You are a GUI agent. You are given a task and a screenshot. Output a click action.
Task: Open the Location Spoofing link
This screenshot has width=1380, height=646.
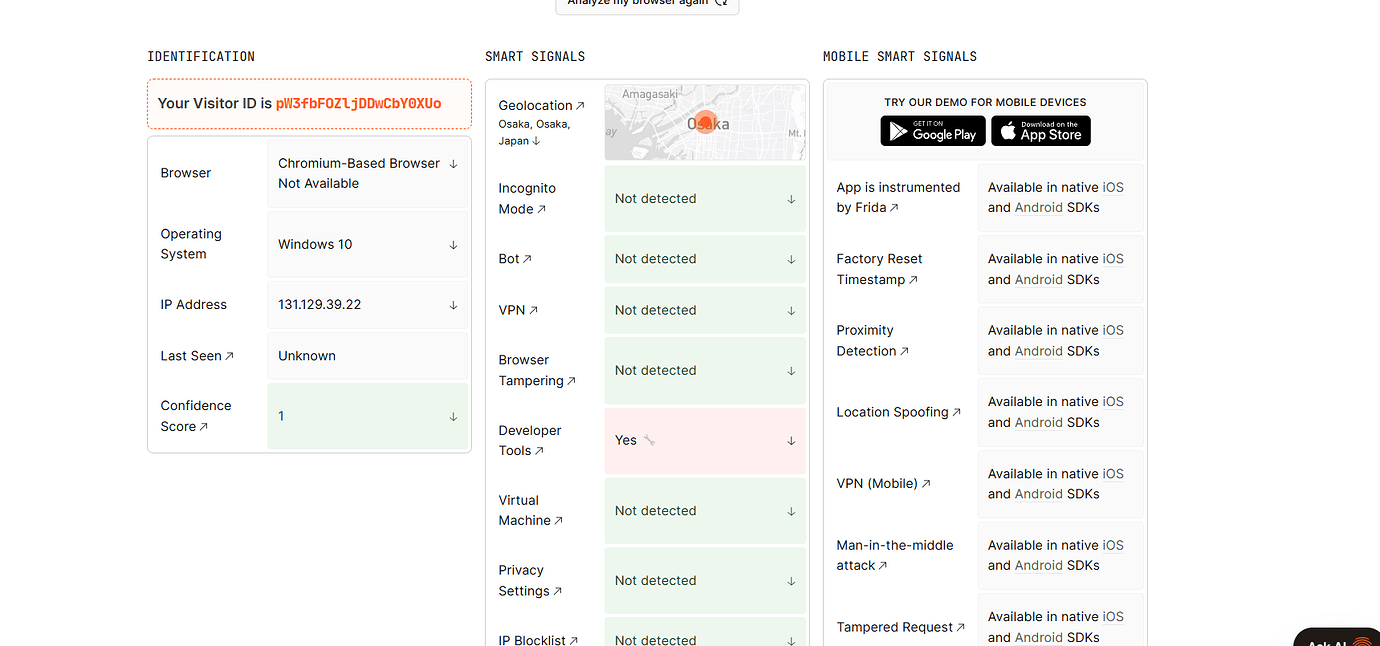(899, 412)
